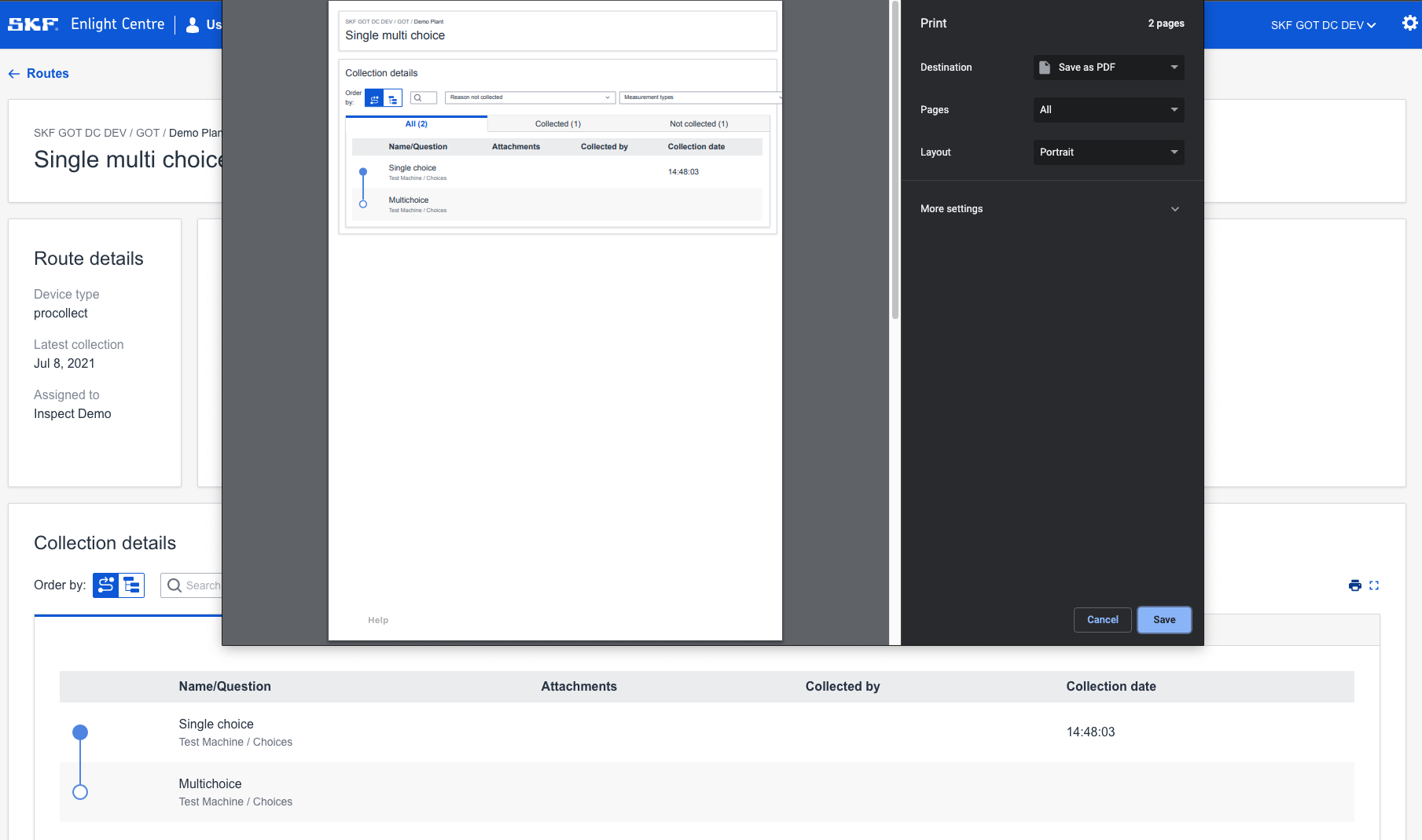Click the user profile icon in header
The width and height of the screenshot is (1422, 840).
click(x=193, y=25)
